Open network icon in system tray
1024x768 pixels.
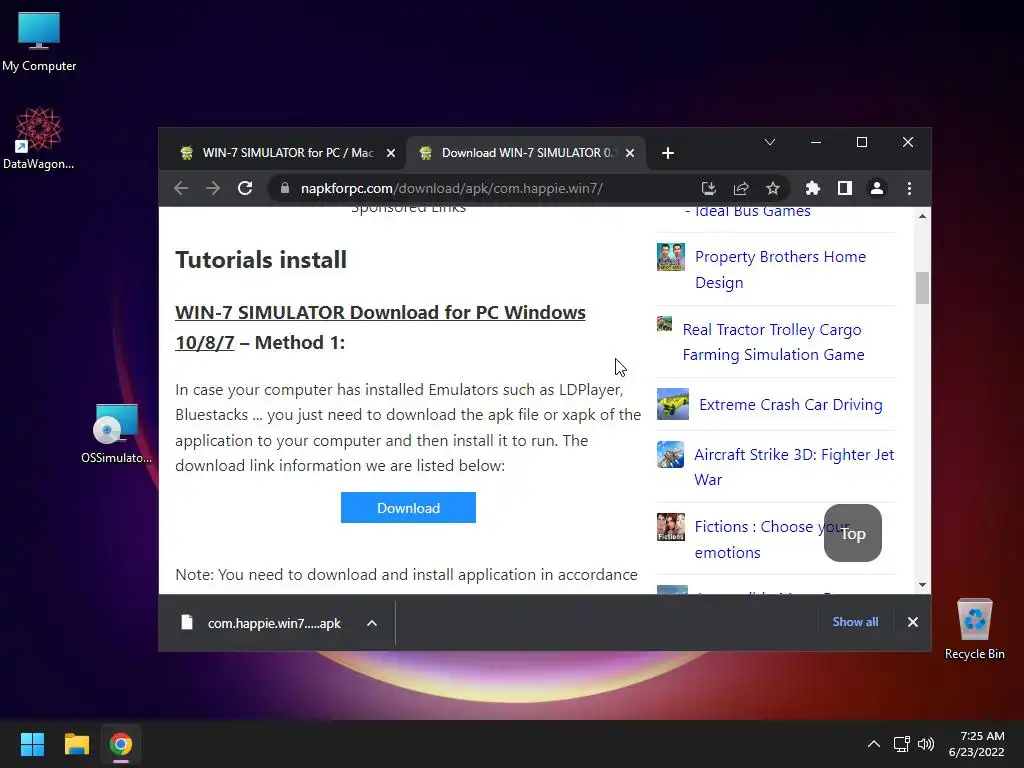pos(902,744)
